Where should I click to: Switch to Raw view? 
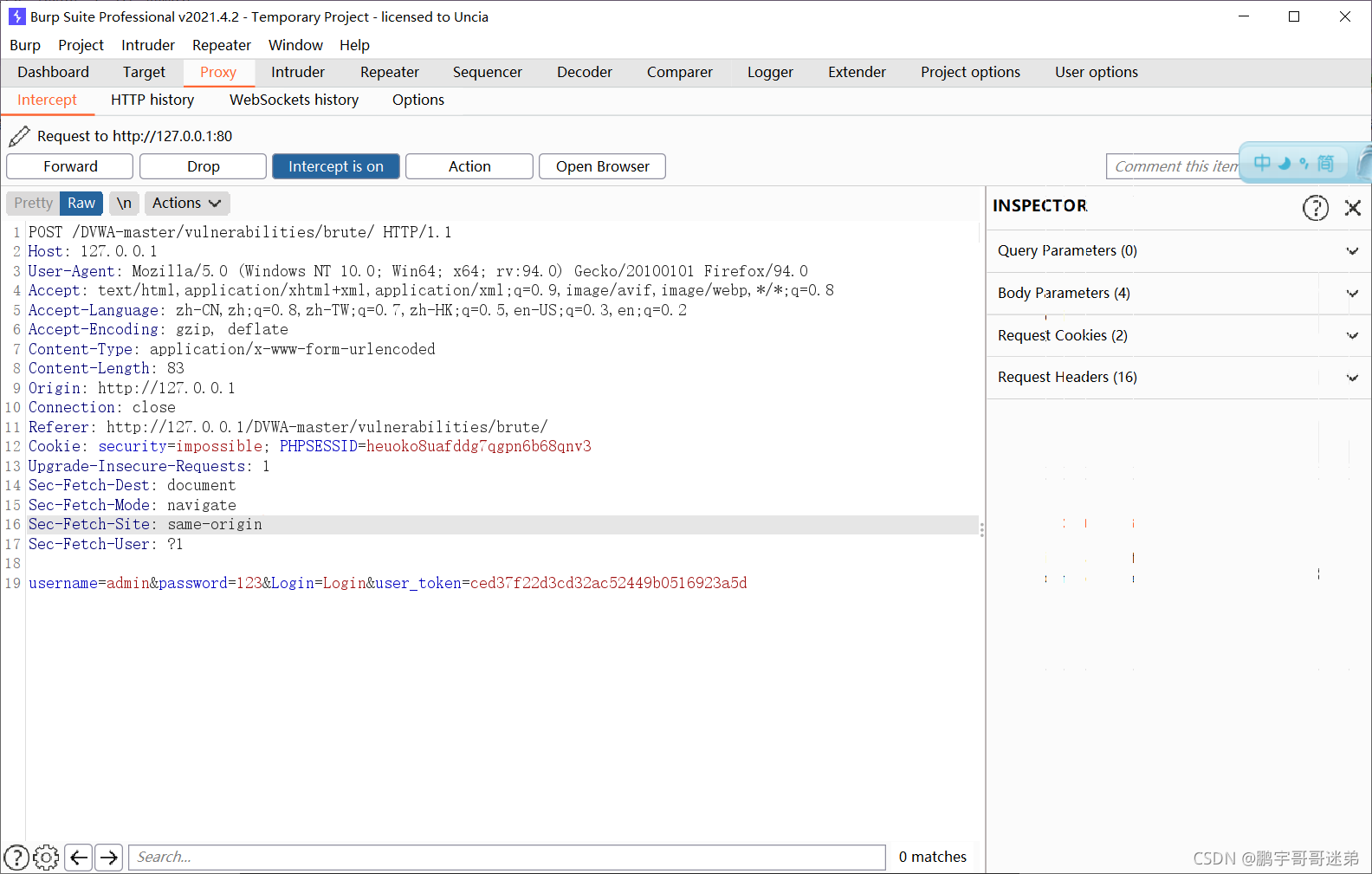click(x=81, y=203)
